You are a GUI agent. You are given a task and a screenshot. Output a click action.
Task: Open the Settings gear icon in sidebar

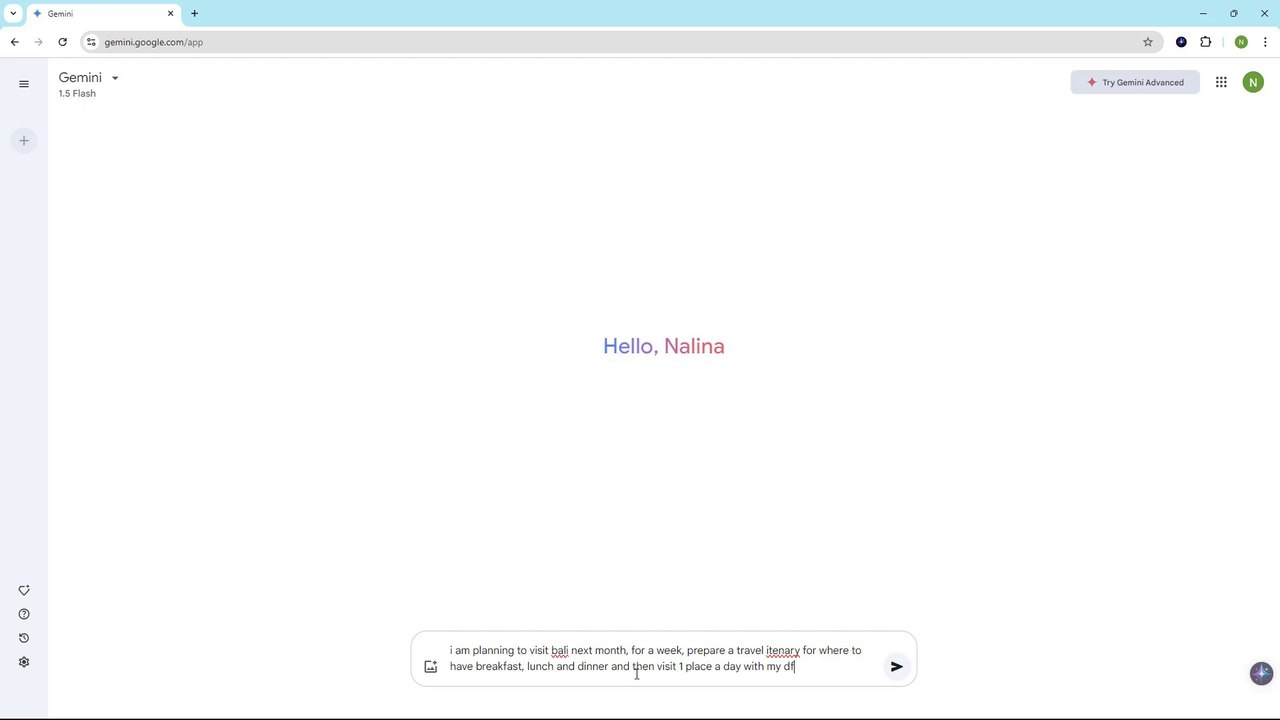click(24, 662)
